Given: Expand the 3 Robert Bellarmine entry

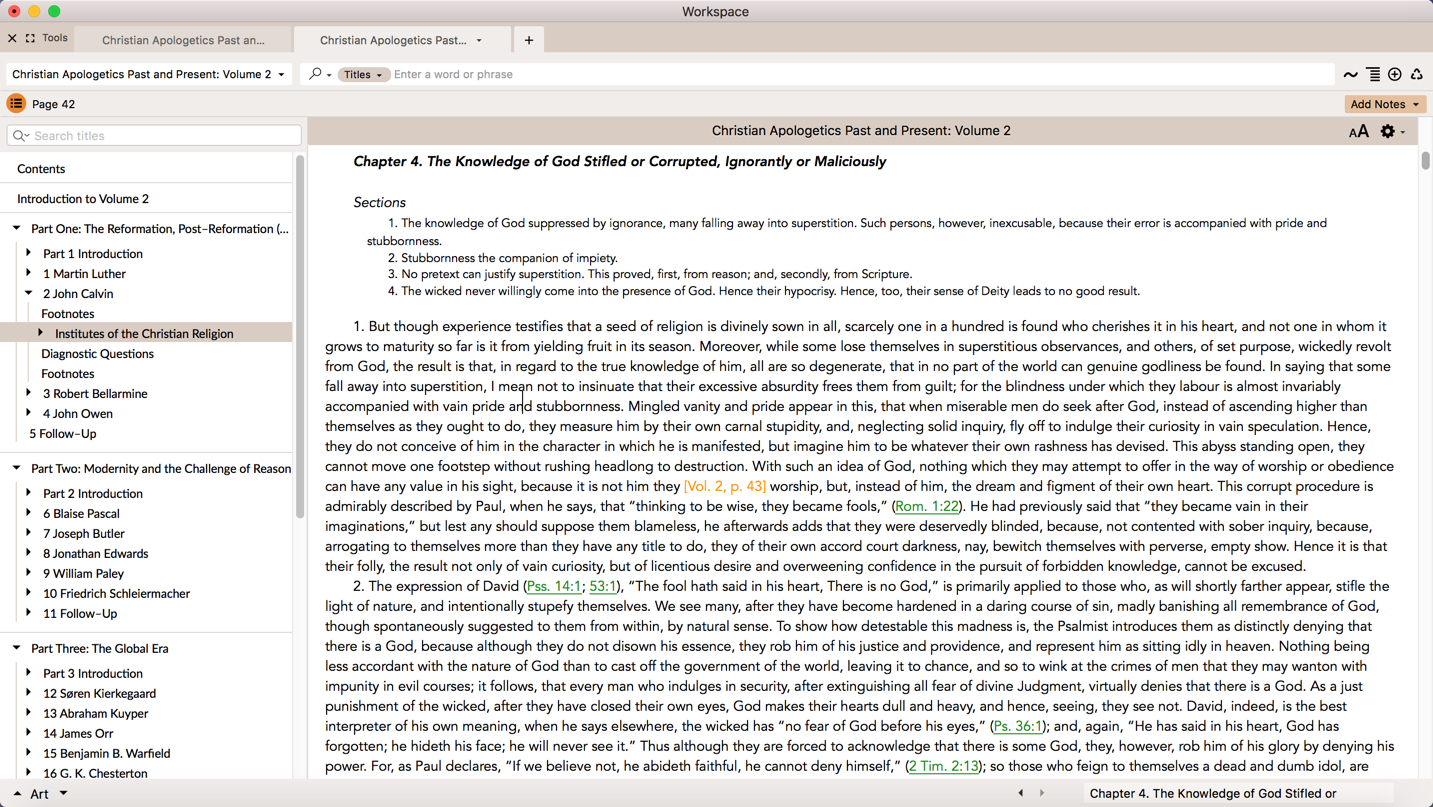Looking at the screenshot, I should [29, 393].
